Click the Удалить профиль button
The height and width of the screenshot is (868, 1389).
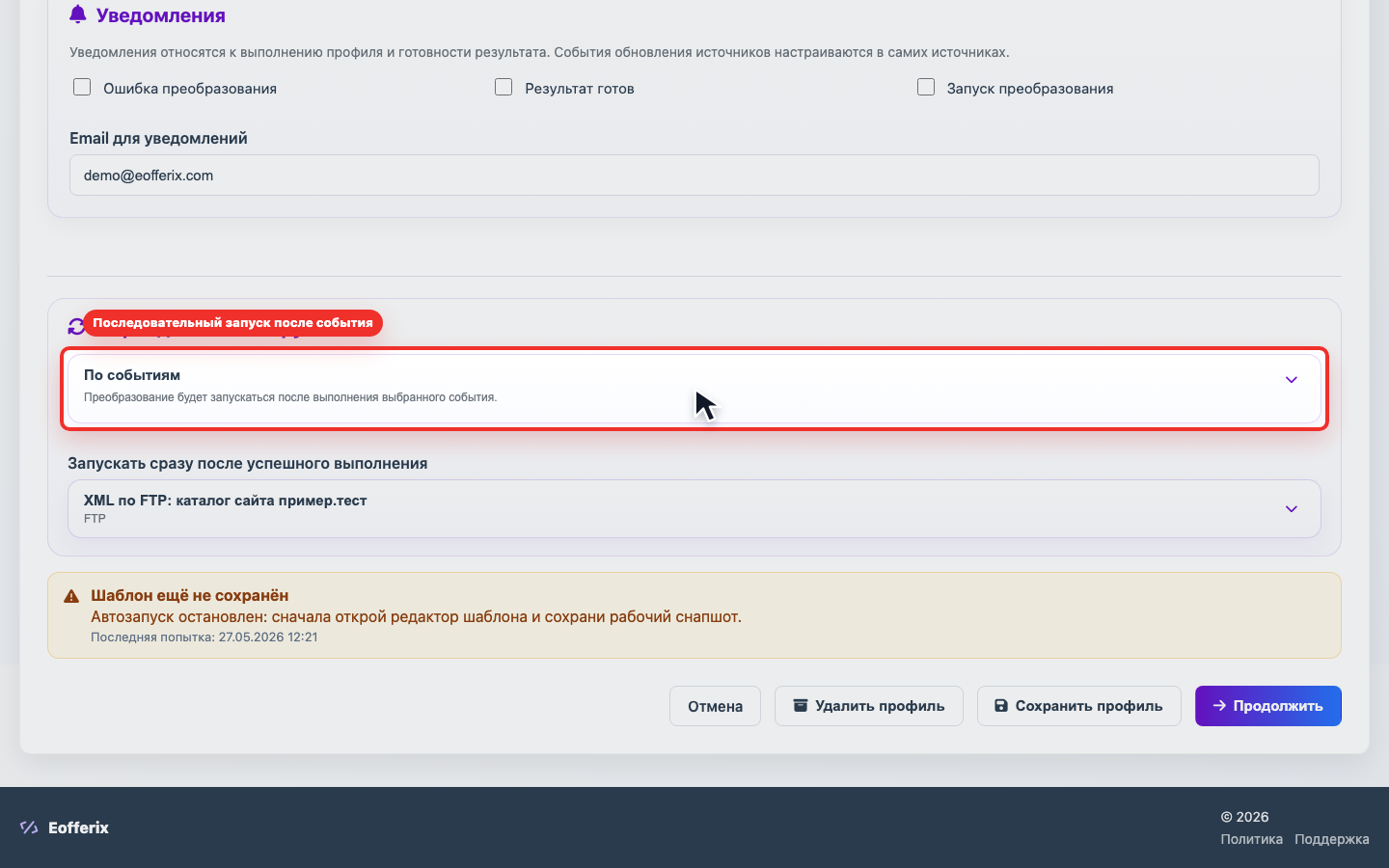[869, 706]
